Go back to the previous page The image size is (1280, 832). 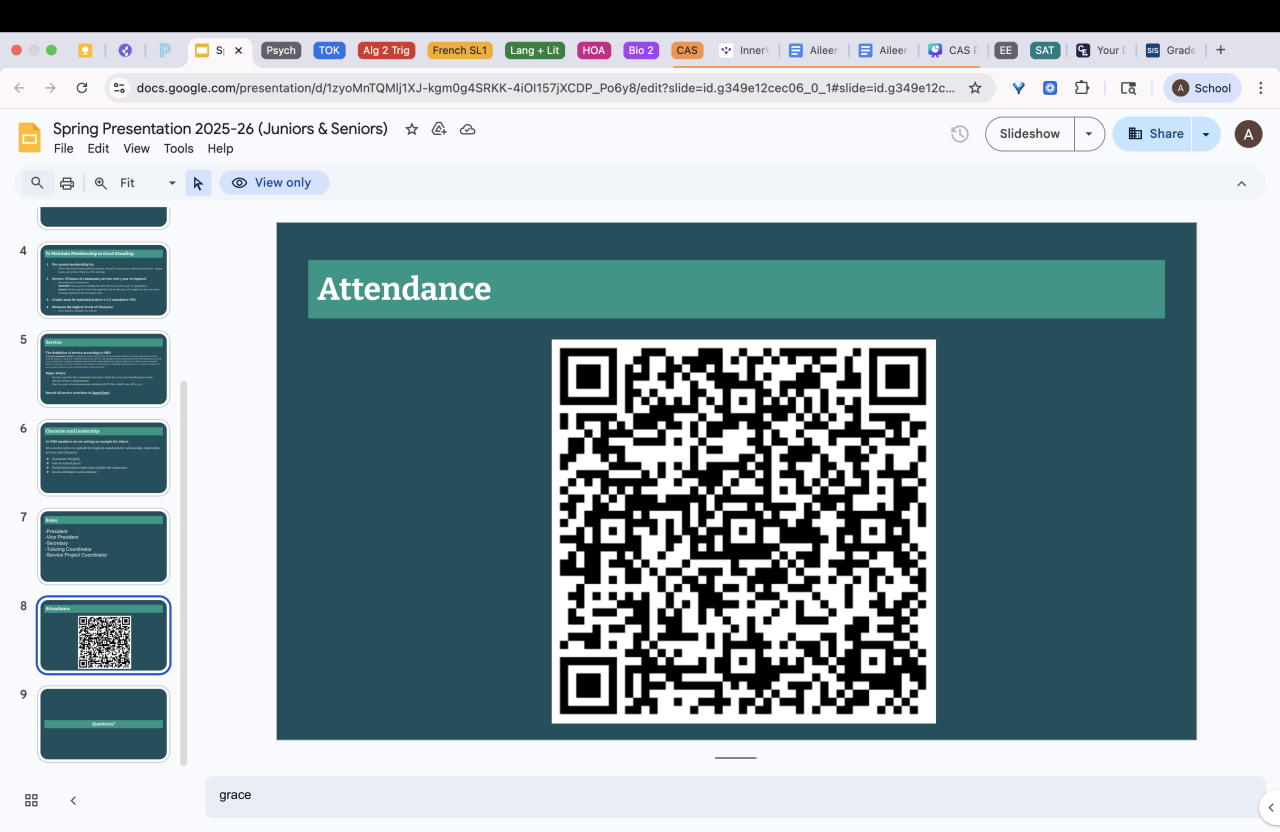click(x=19, y=88)
